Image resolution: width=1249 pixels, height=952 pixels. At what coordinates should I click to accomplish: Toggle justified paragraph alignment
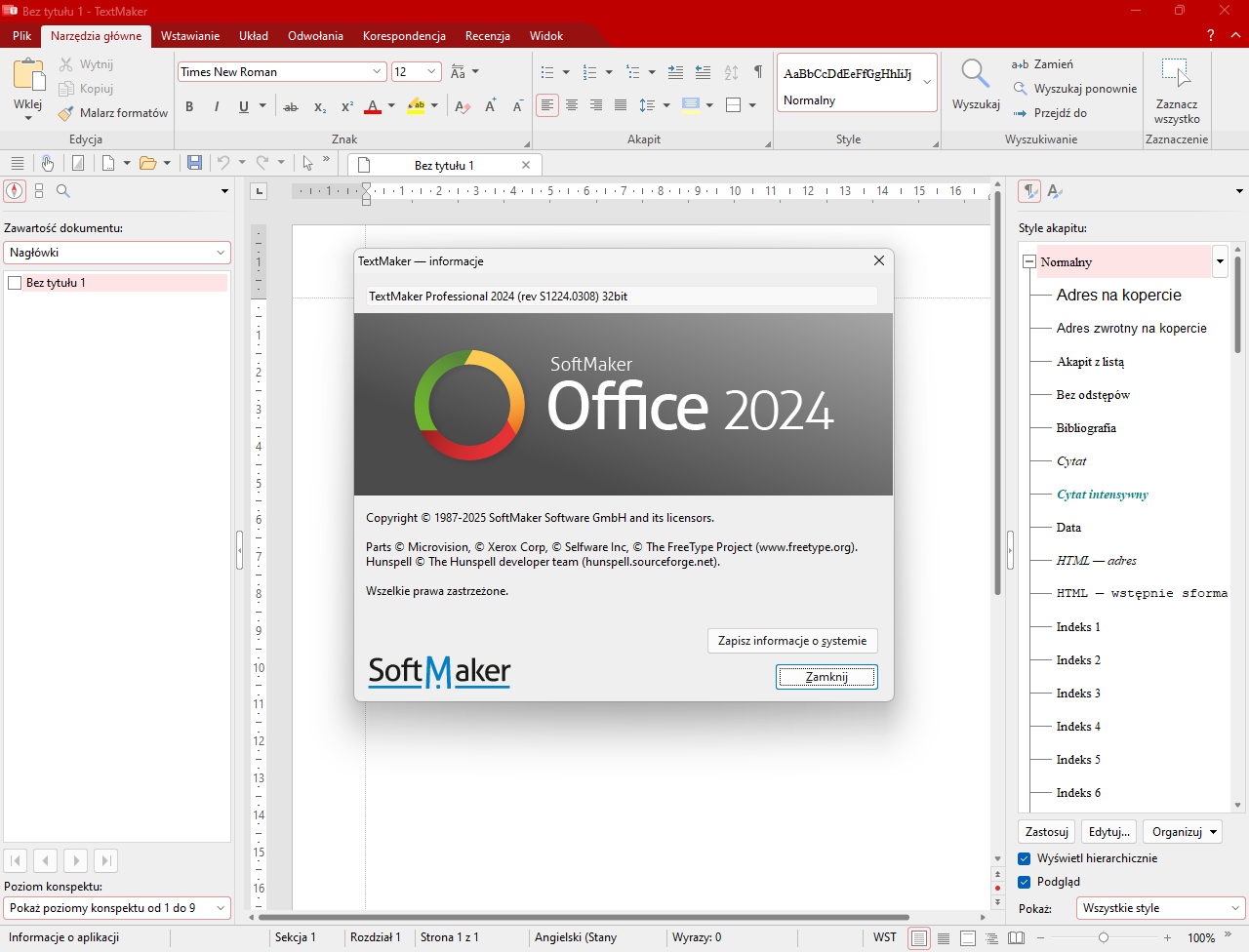click(621, 105)
